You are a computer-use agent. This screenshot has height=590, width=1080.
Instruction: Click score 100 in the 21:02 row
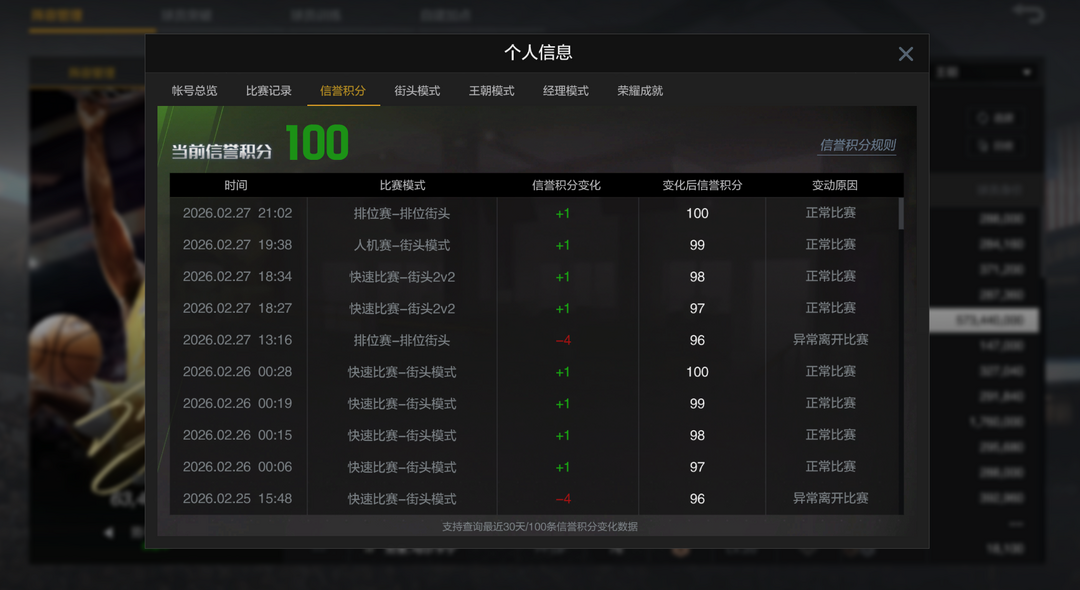click(697, 213)
